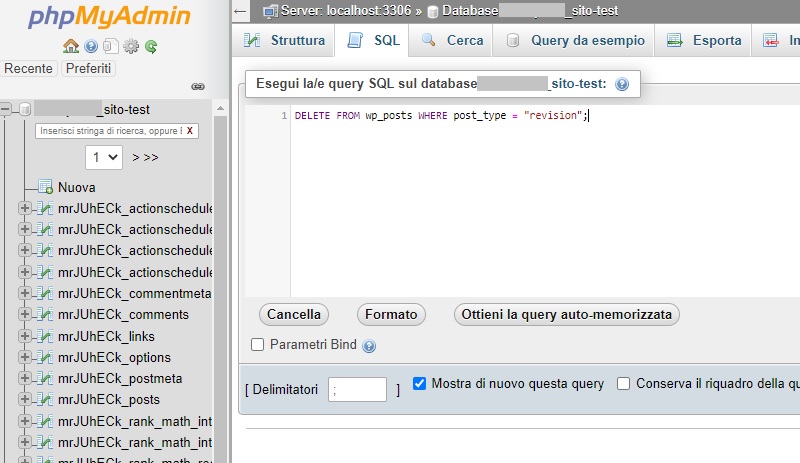Image resolution: width=800 pixels, height=463 pixels.
Task: Jump to last page with >> arrow
Action: (151, 158)
